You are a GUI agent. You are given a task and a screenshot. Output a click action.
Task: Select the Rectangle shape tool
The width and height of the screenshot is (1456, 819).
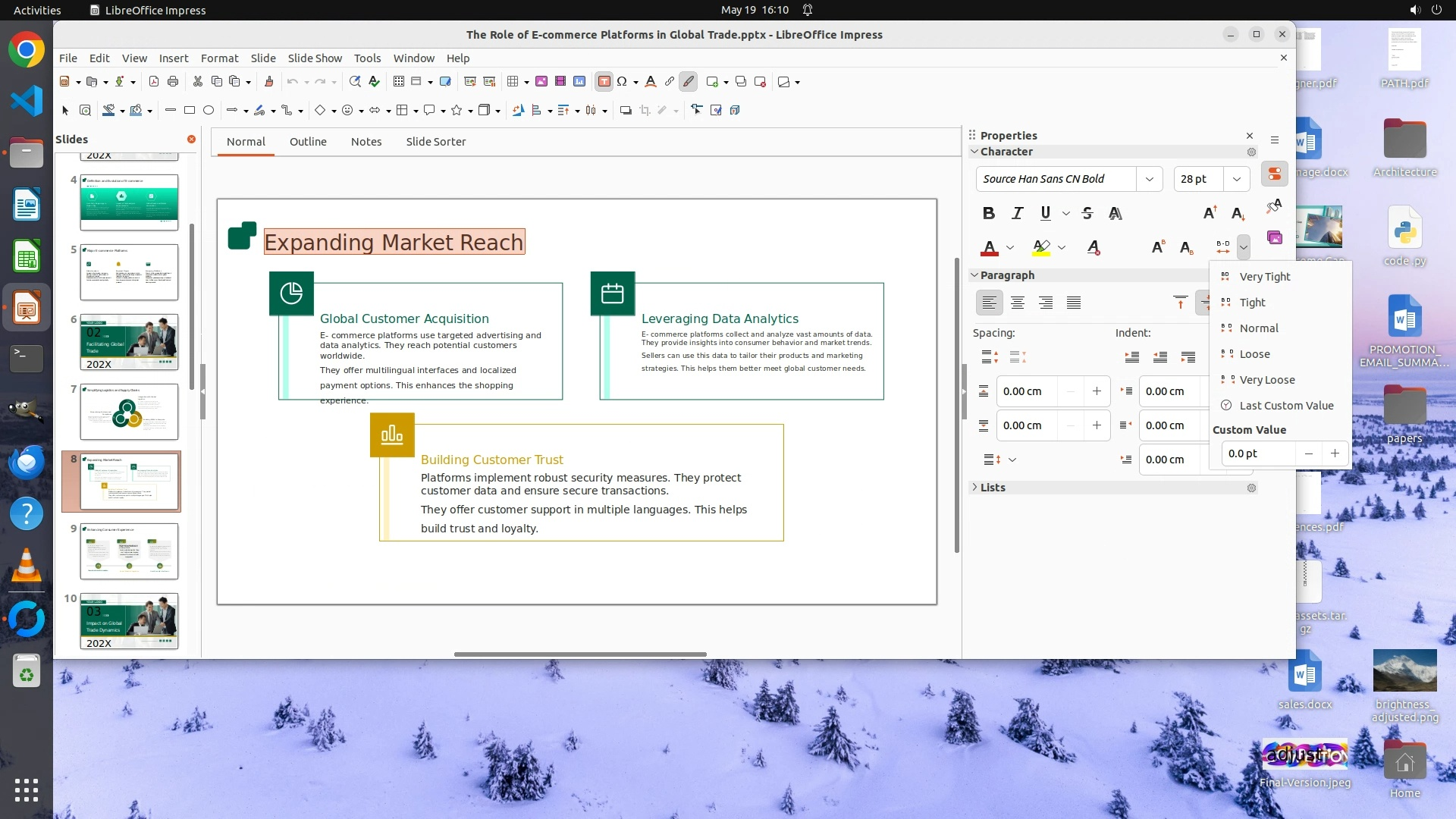click(x=190, y=111)
